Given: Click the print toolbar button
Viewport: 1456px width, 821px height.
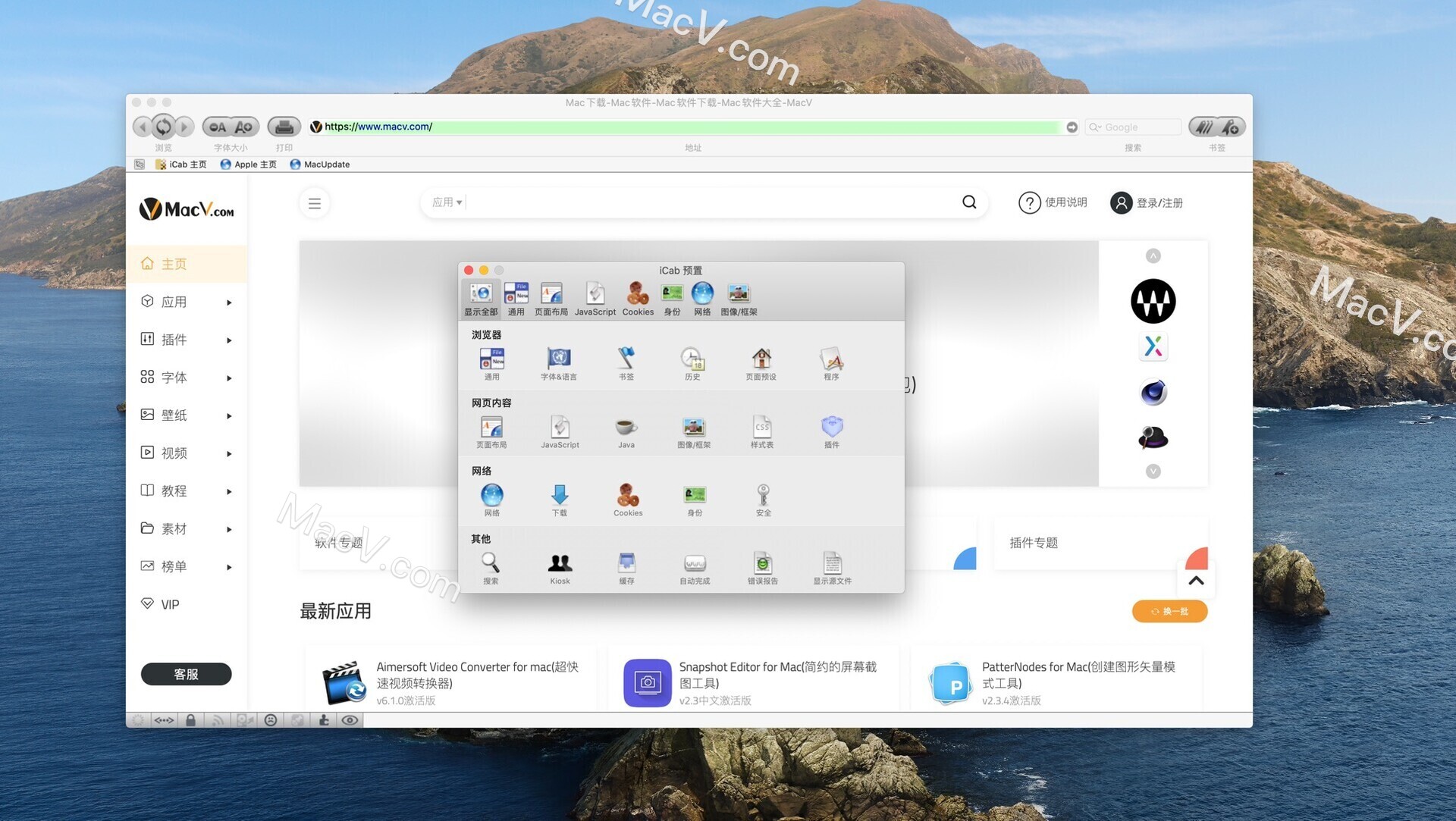Looking at the screenshot, I should (x=284, y=127).
